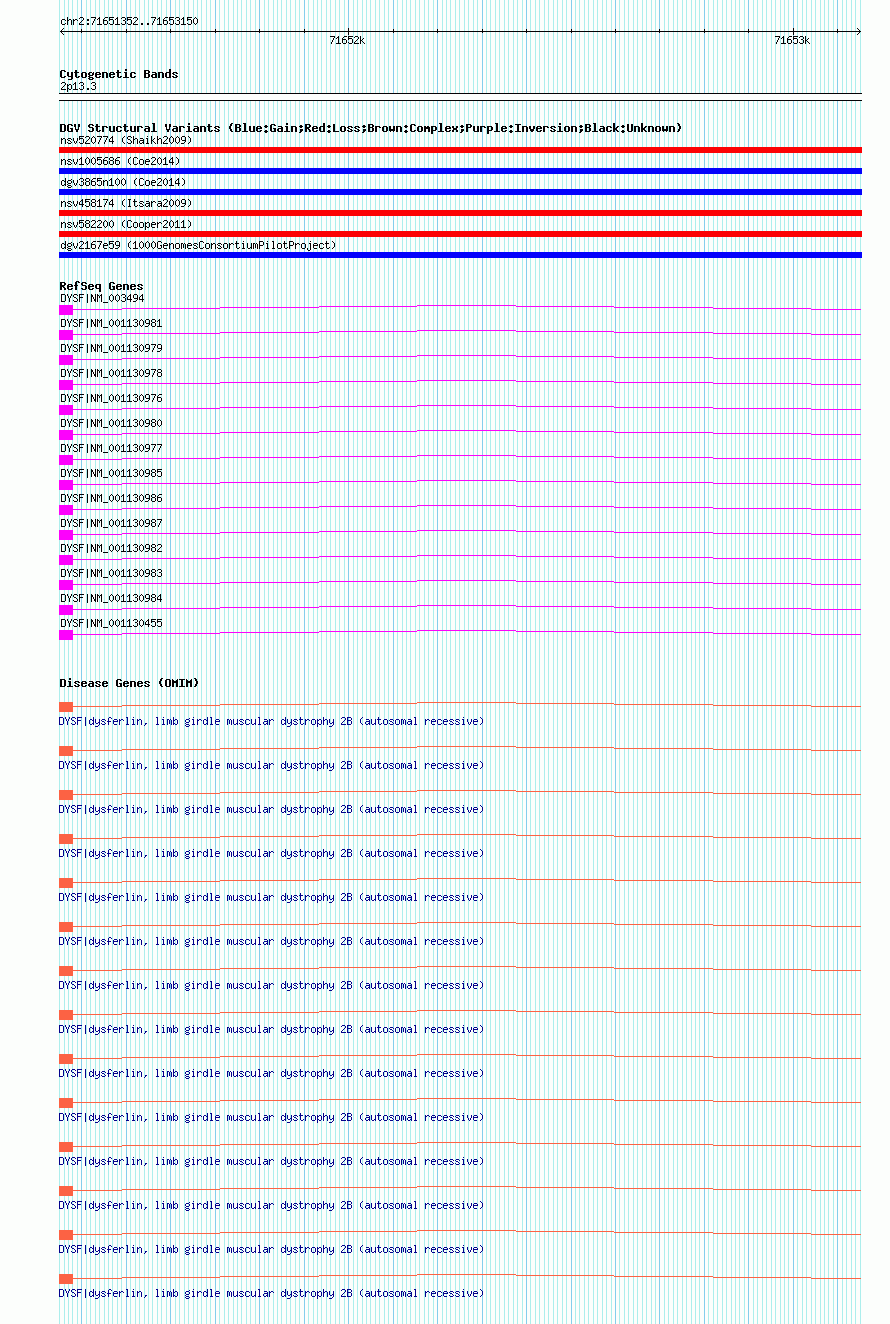Click magenta exon box under DYSF|NM_001130981
The height and width of the screenshot is (1324, 890).
tap(66, 335)
